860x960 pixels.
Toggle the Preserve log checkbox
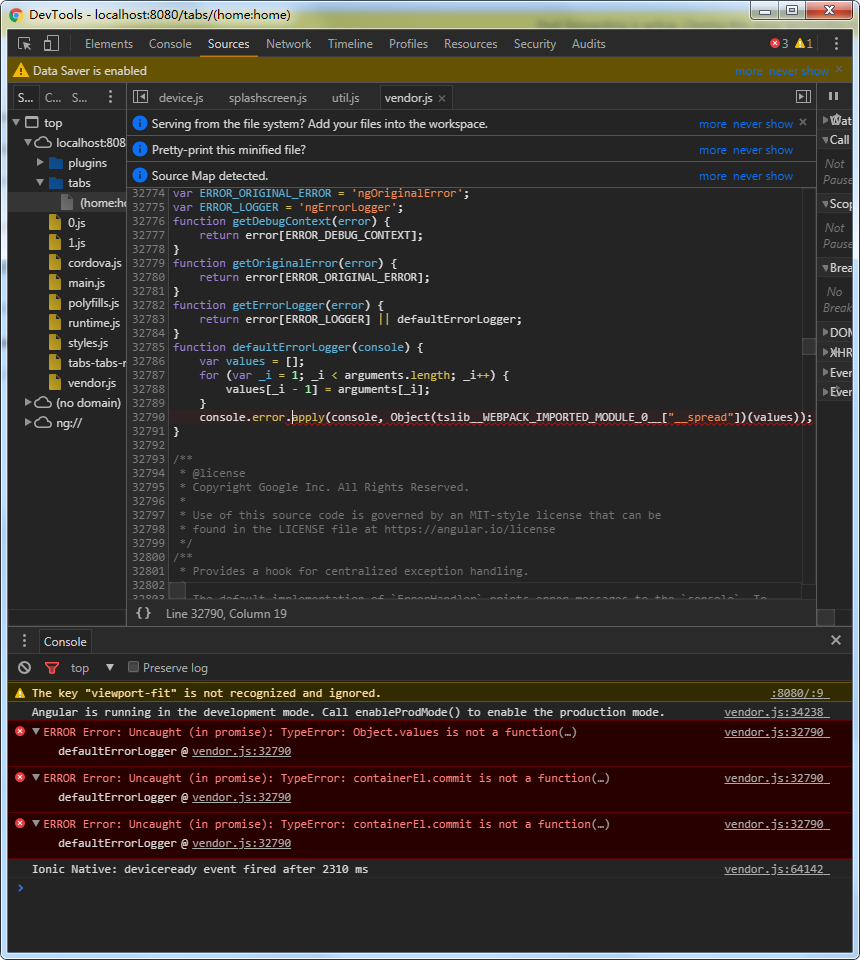point(133,667)
